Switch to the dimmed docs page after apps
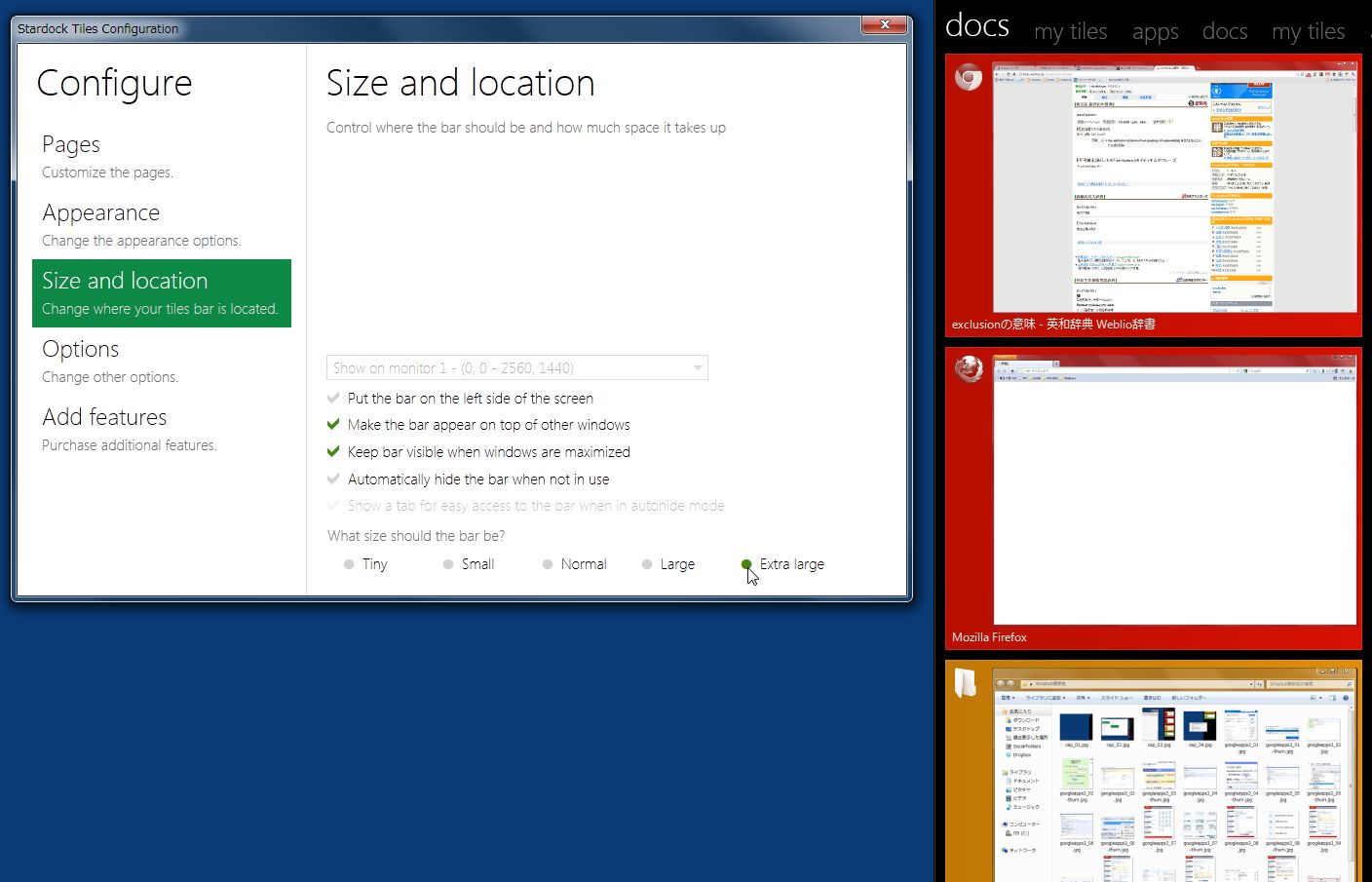Viewport: 1372px width, 882px height. pos(1225,32)
